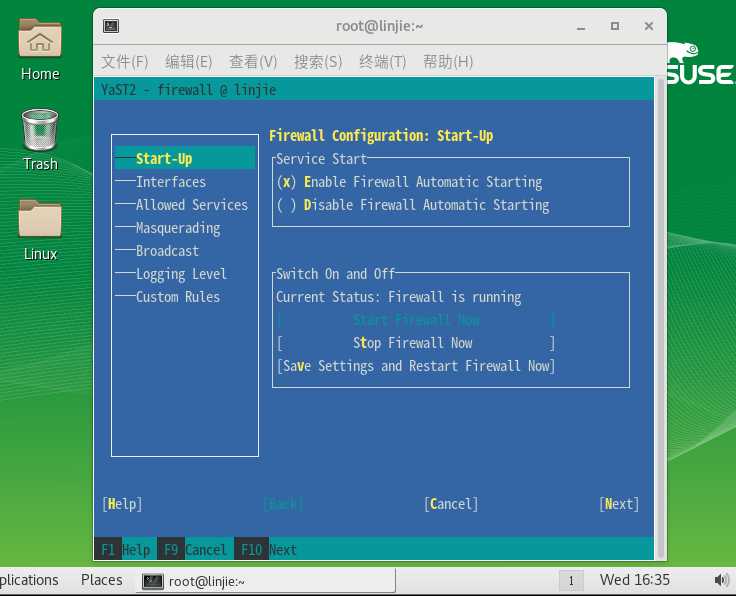Open the 搜索(S) menu
Viewport: 736px width, 596px height.
point(318,61)
